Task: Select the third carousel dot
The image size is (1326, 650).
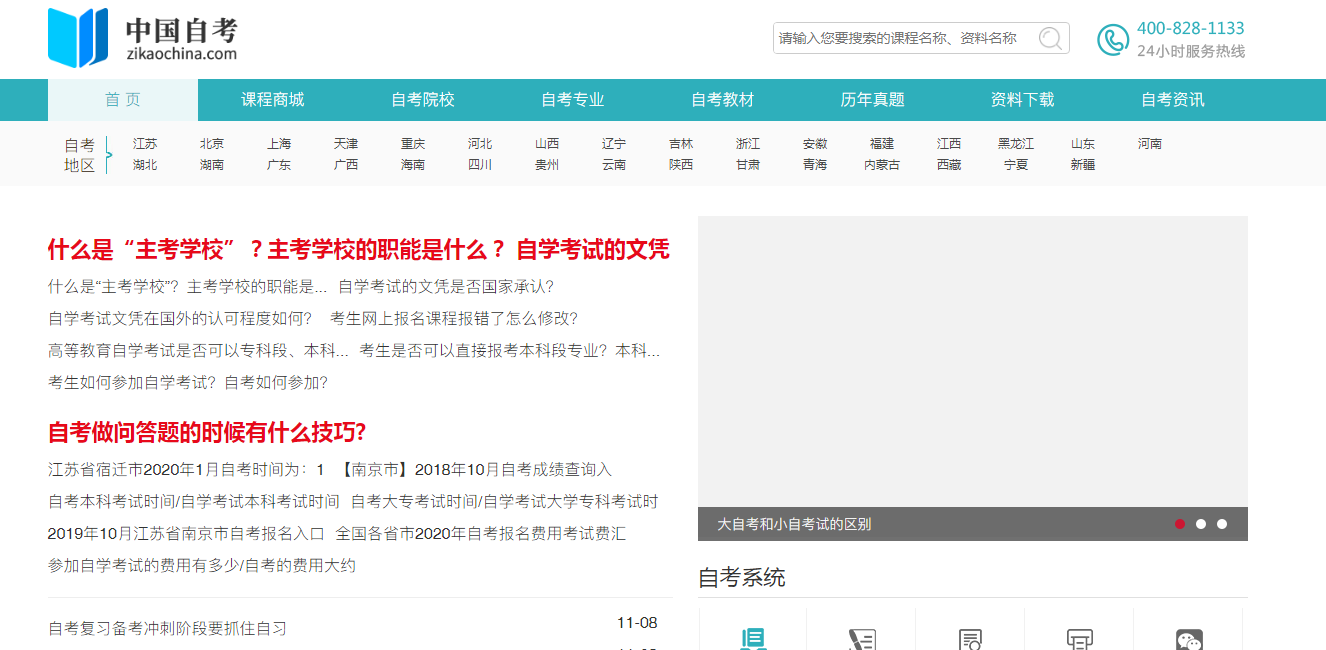Action: tap(1222, 524)
